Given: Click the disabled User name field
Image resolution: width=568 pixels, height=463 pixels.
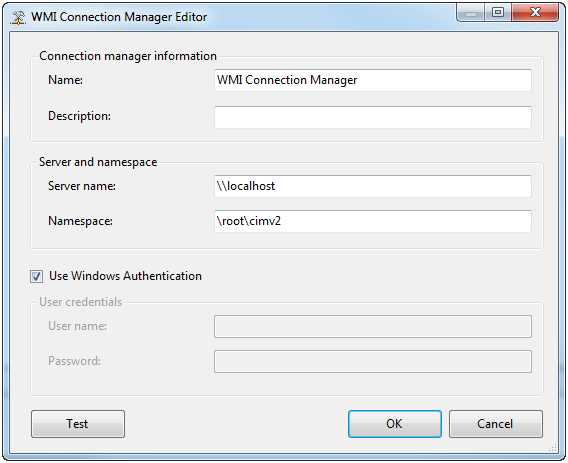Looking at the screenshot, I should [x=373, y=326].
